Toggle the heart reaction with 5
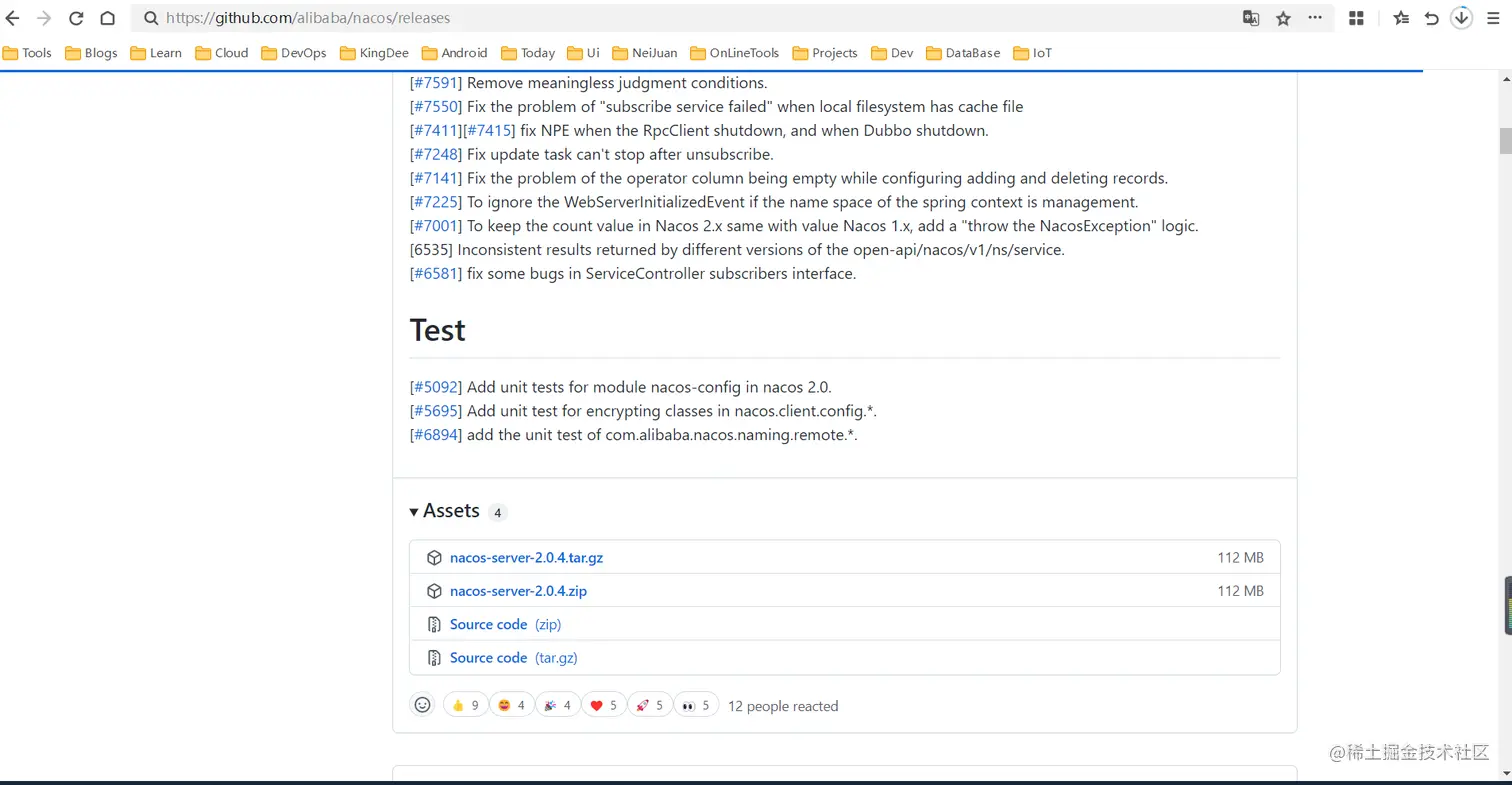 (603, 705)
